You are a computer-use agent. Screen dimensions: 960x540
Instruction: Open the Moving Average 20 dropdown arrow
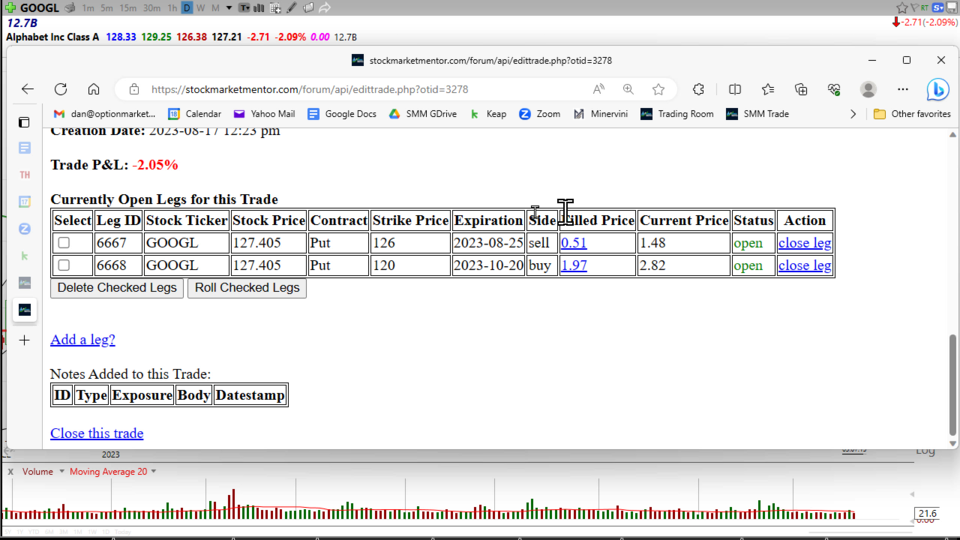pos(154,471)
